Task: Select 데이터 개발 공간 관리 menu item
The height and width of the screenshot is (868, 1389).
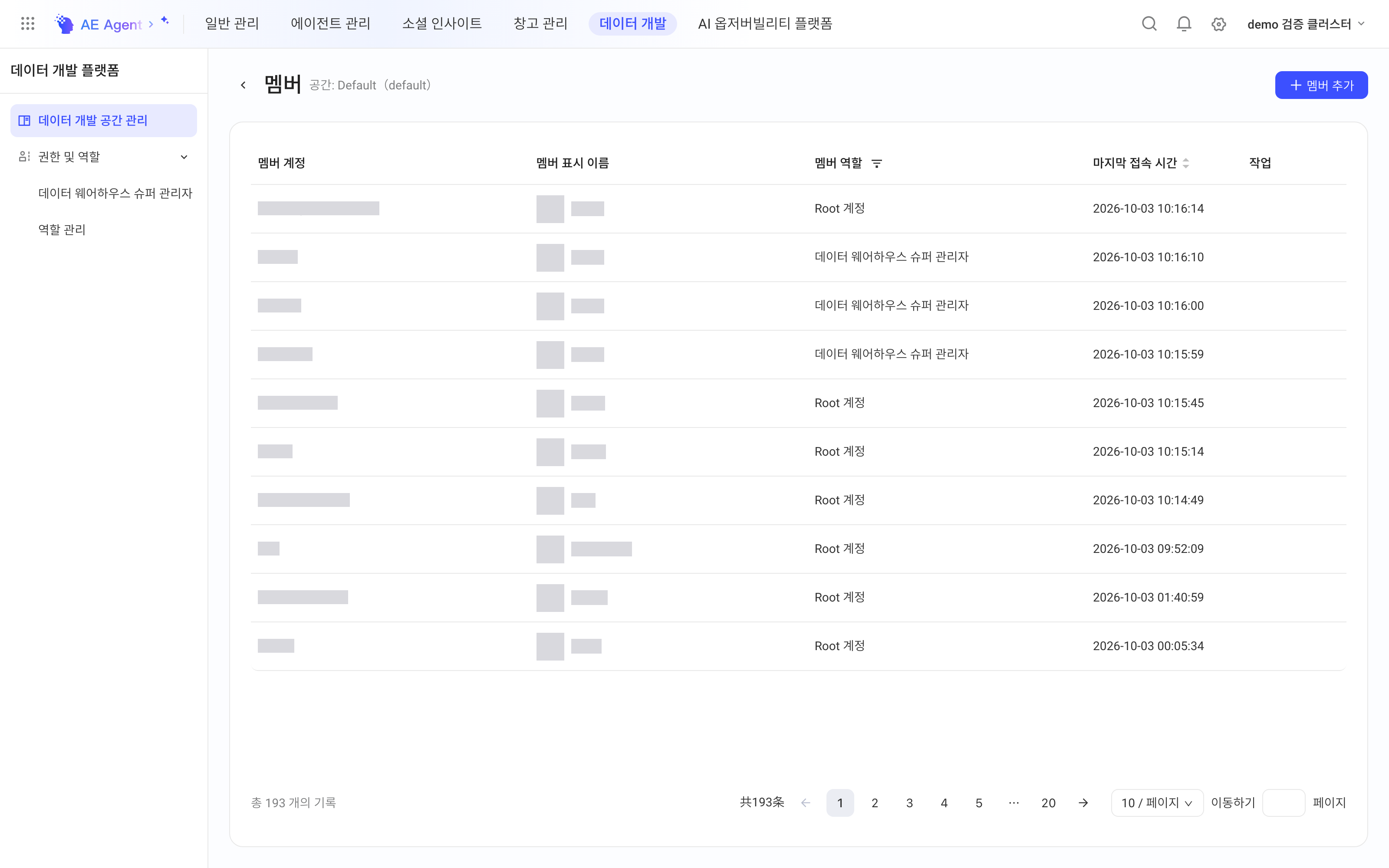Action: coord(103,121)
